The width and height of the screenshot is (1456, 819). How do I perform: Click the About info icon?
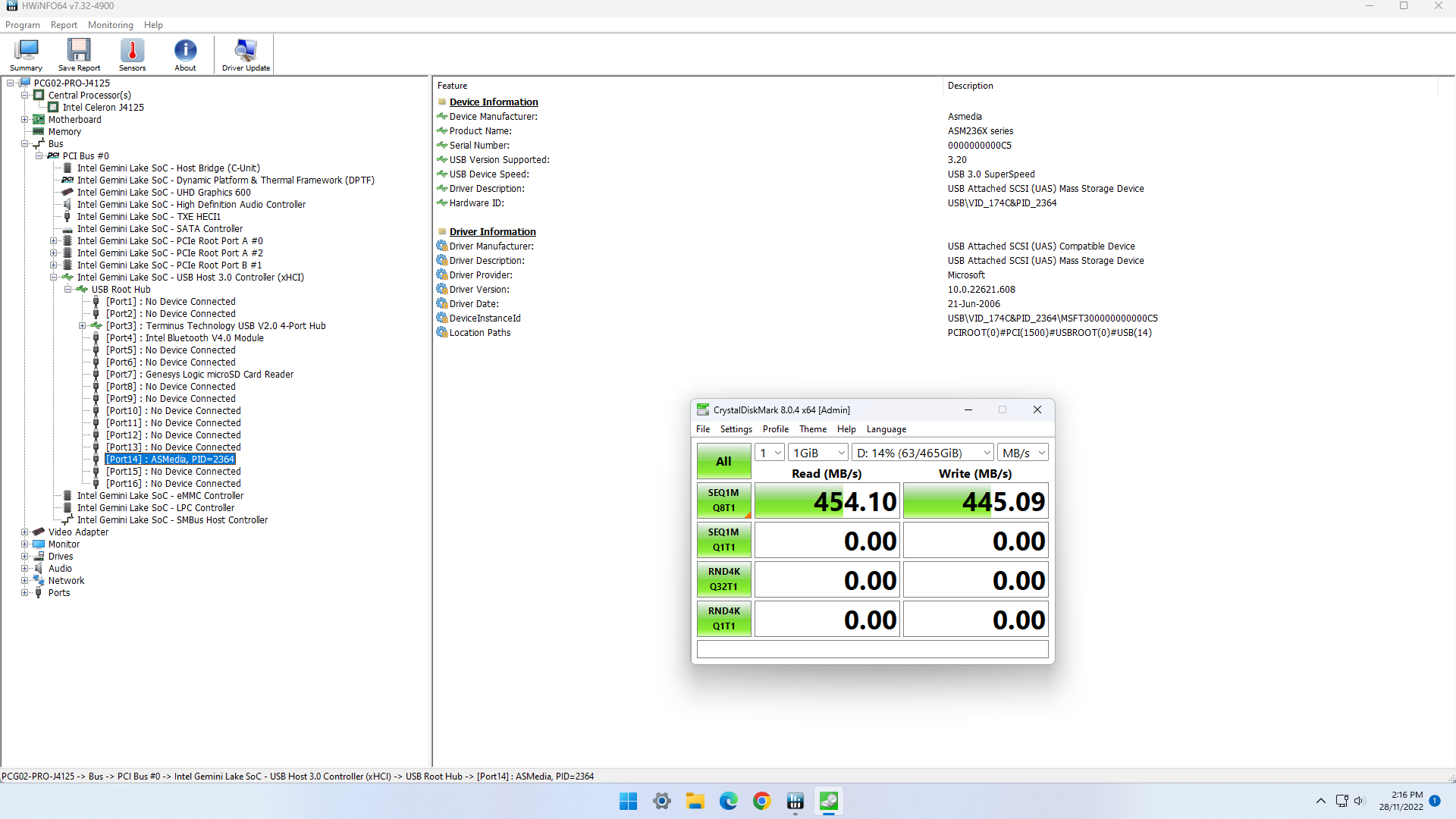[185, 55]
